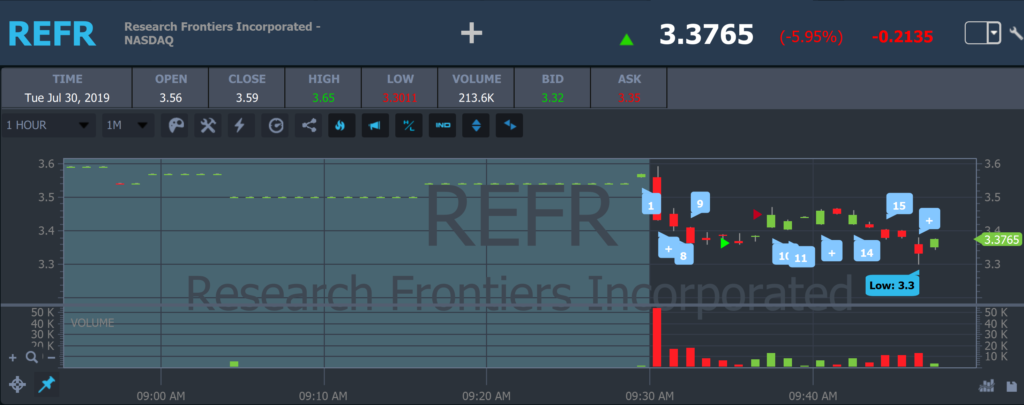Viewport: 1024px width, 405px height.
Task: Toggle the flame heat icon
Action: (341, 125)
